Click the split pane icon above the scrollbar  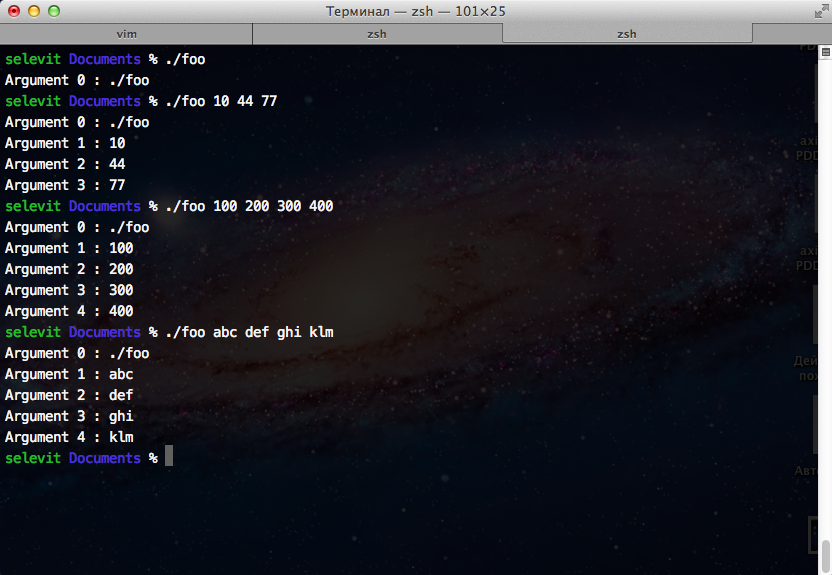[825, 50]
